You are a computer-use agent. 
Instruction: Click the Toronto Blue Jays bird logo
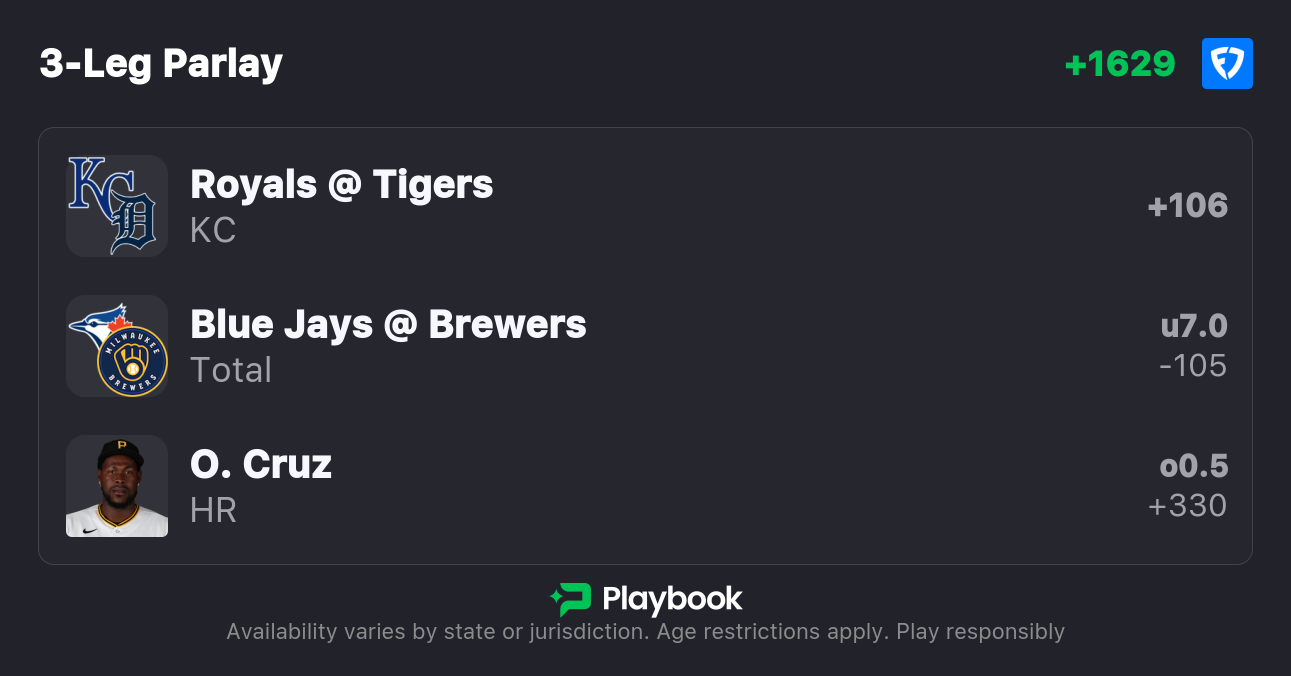(x=100, y=322)
